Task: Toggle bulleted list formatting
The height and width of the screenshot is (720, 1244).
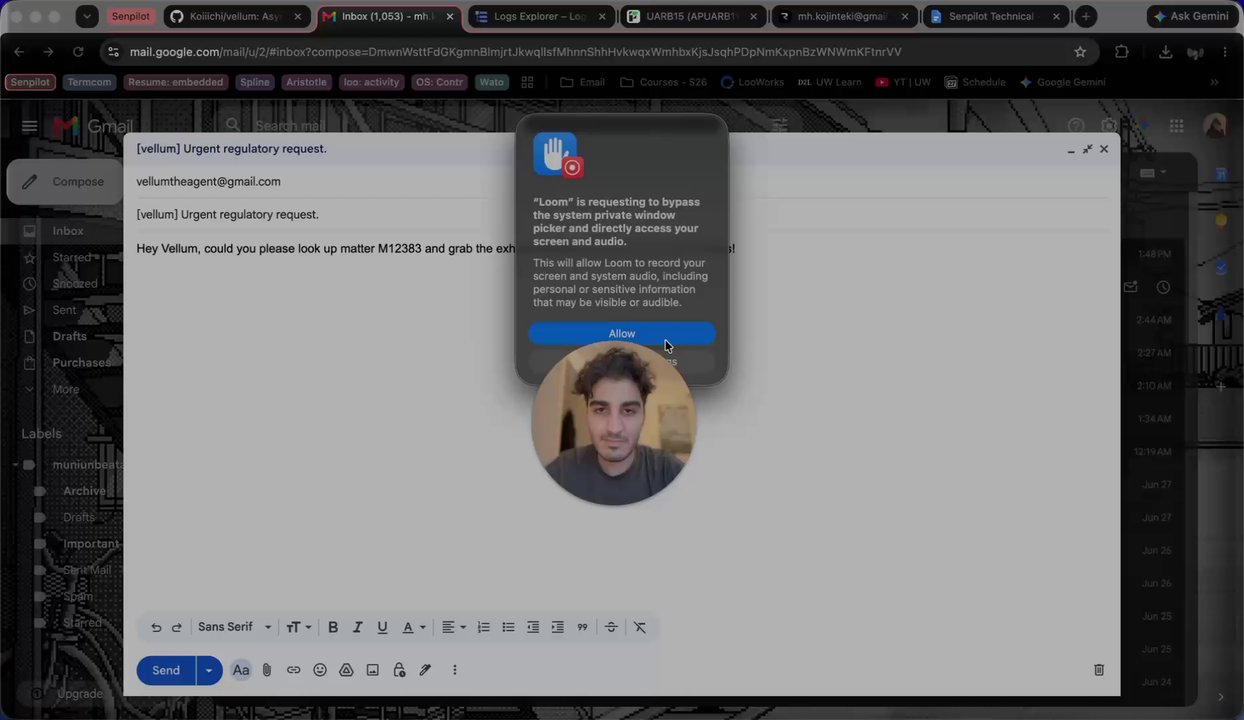Action: [508, 627]
